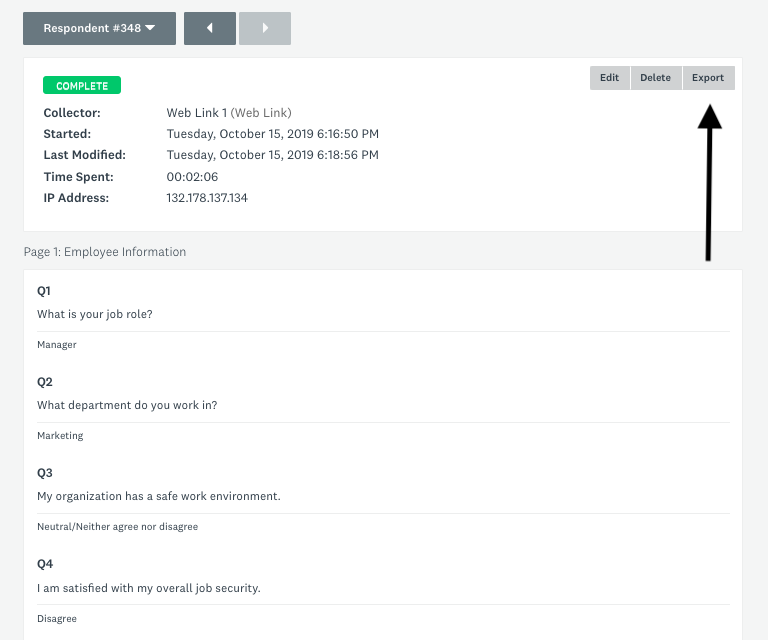
Task: Go to next respondent arrow
Action: point(265,28)
